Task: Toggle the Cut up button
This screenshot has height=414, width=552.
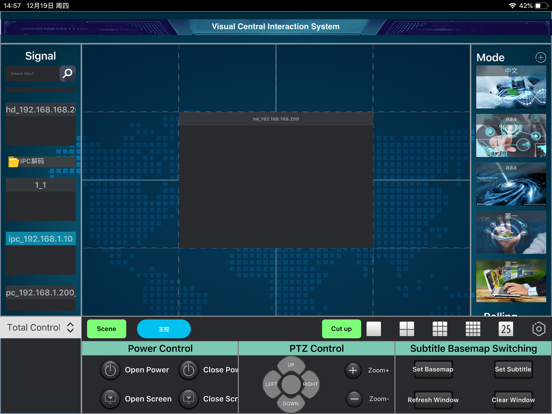Action: coord(341,329)
